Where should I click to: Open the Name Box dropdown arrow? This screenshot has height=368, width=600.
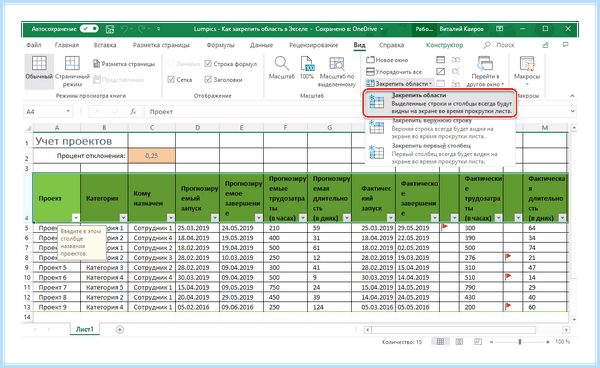(68, 112)
